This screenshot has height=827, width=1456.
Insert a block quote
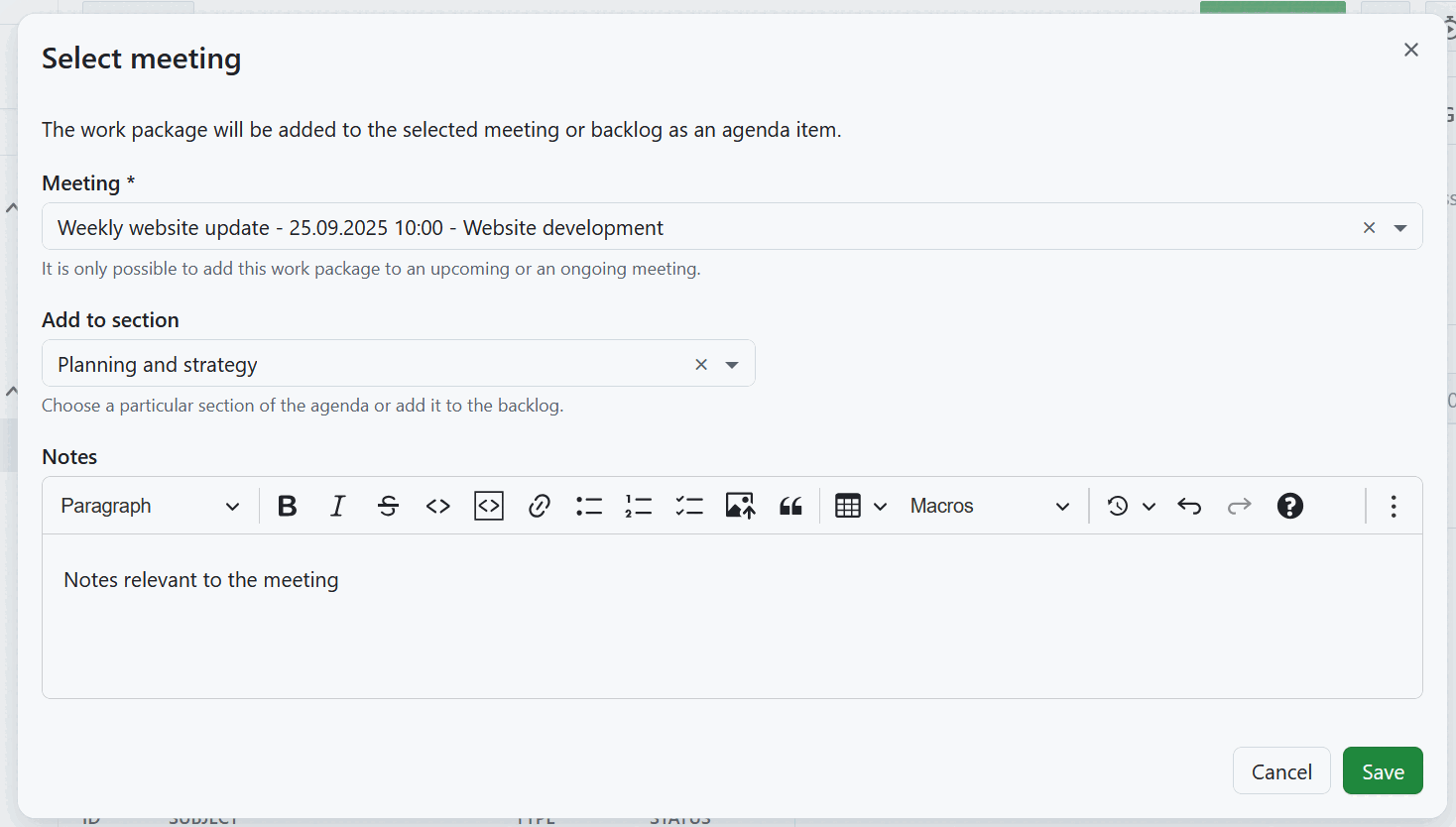tap(790, 506)
